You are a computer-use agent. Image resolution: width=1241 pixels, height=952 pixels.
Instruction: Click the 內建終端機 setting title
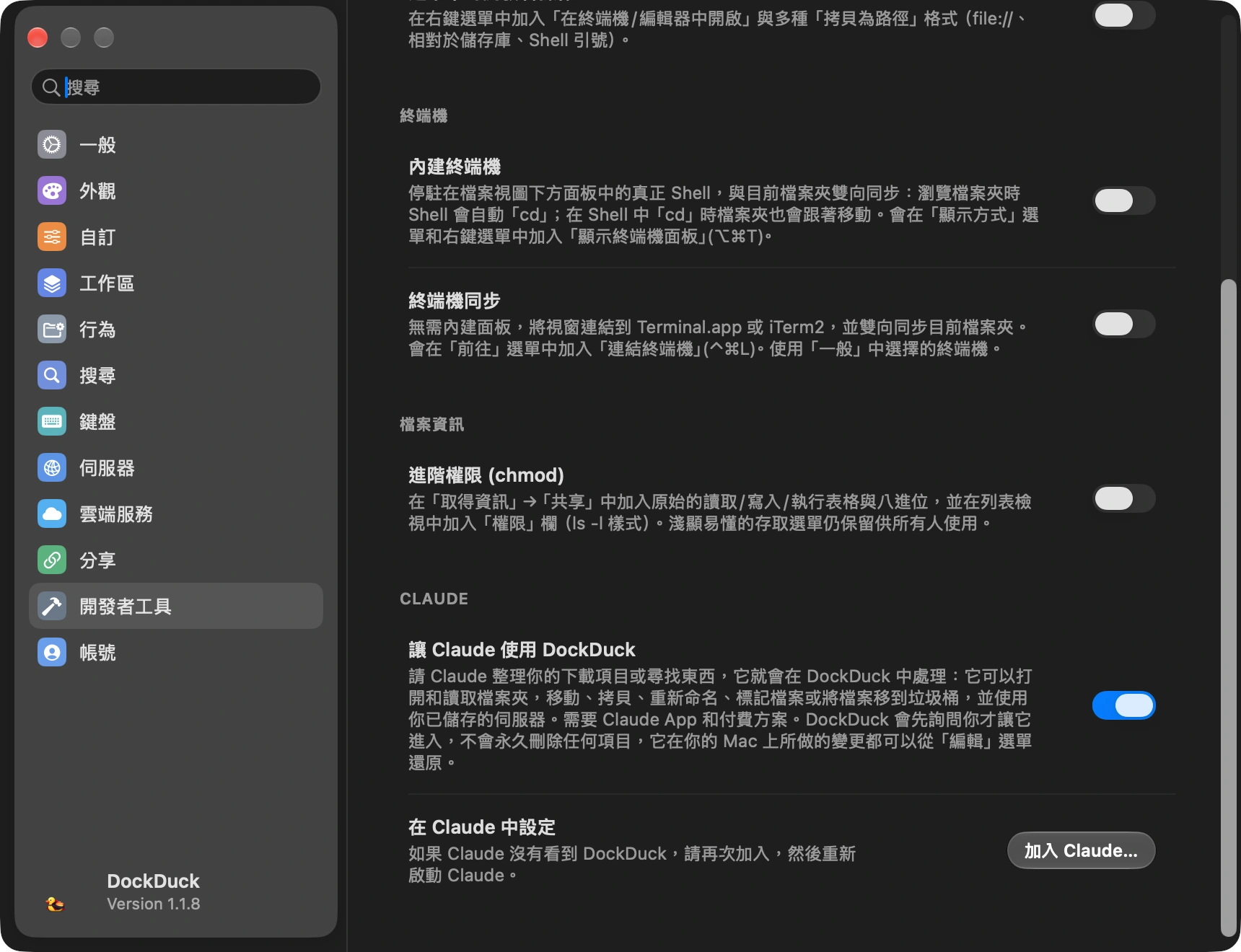pyautogui.click(x=455, y=167)
